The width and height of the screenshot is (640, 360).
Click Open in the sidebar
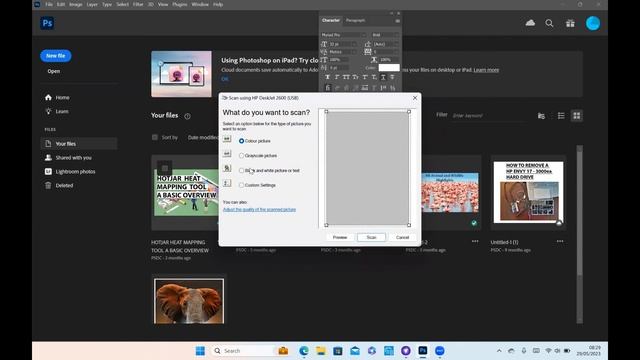pyautogui.click(x=53, y=71)
